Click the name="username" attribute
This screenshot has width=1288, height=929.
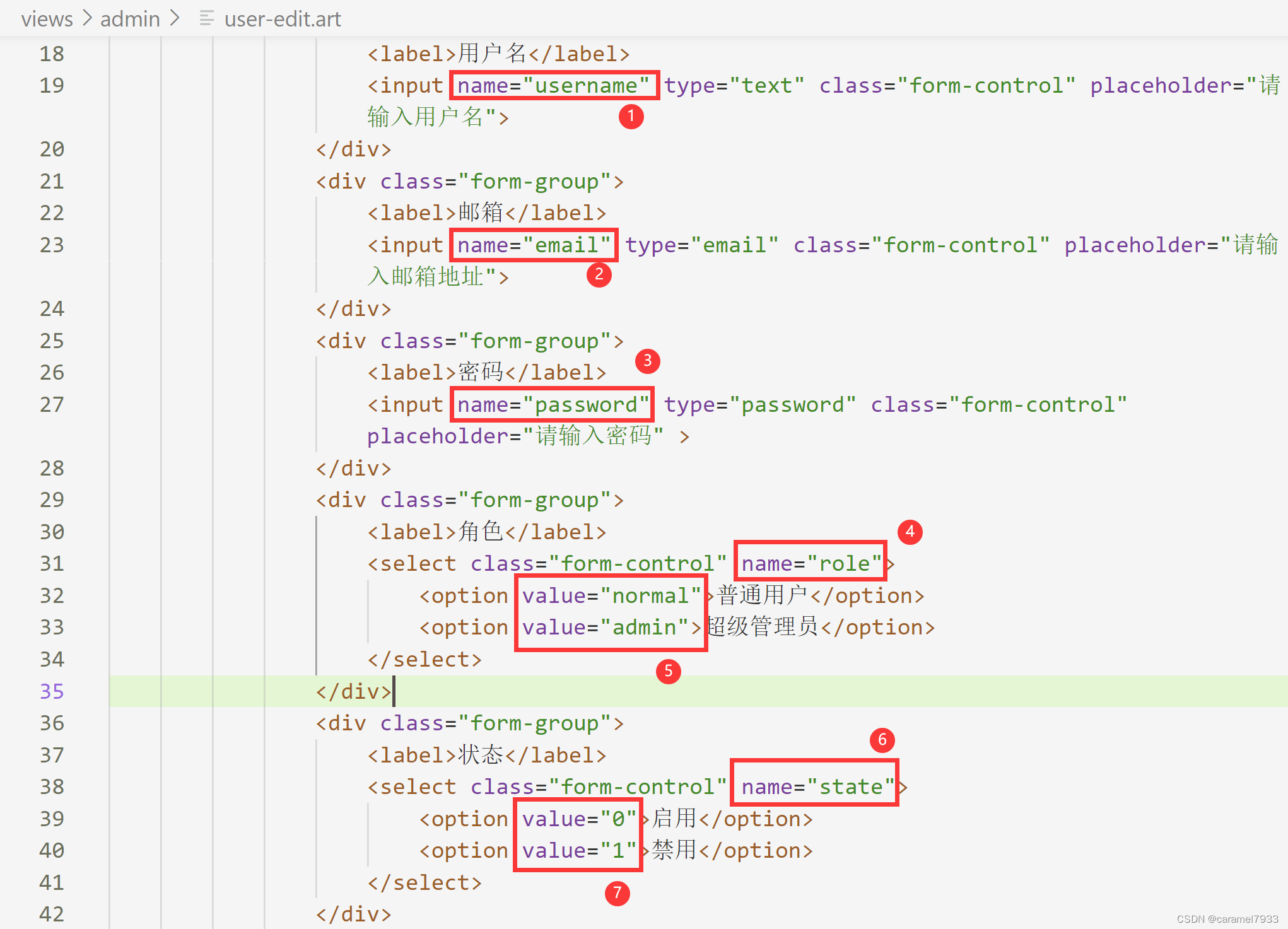click(x=554, y=86)
